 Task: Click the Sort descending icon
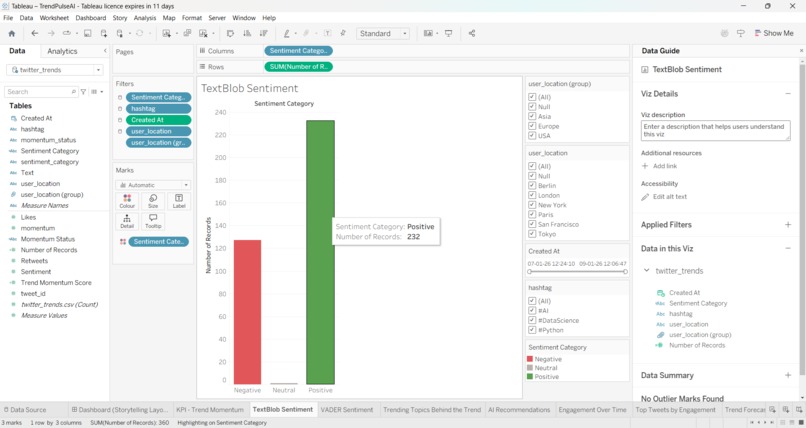pyautogui.click(x=264, y=33)
